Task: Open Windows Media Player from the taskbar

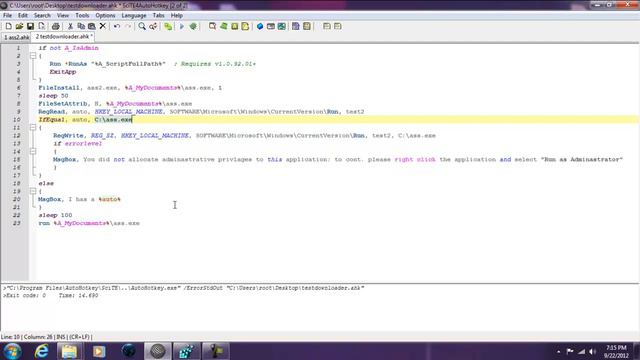Action: pyautogui.click(x=99, y=351)
